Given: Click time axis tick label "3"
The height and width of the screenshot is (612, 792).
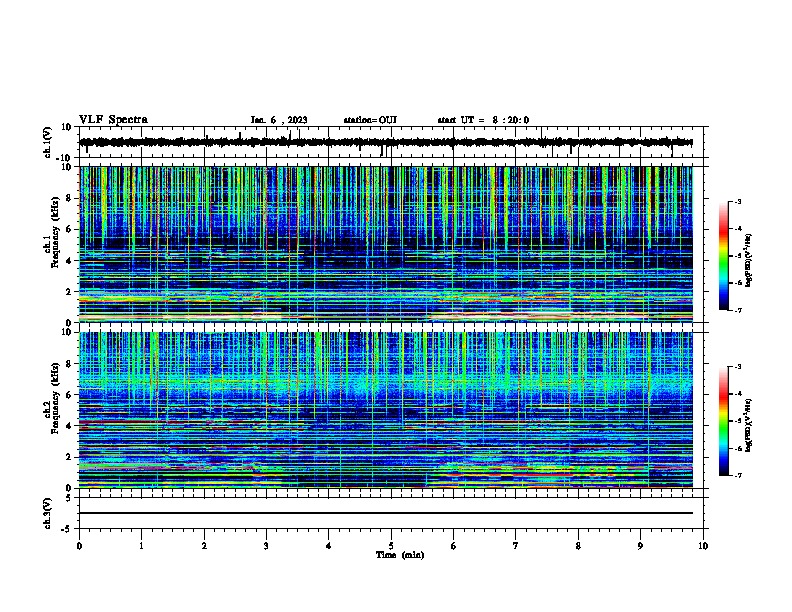Looking at the screenshot, I should (x=266, y=546).
